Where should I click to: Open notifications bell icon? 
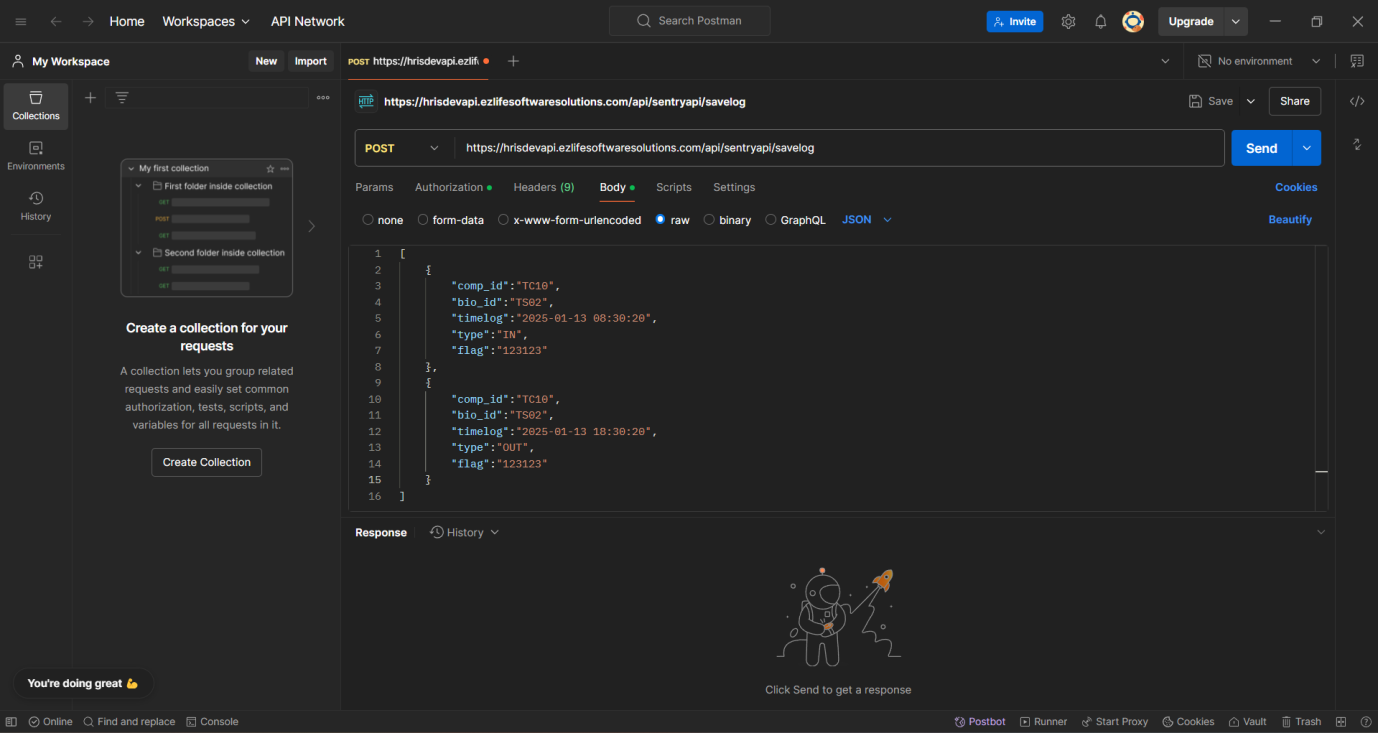click(x=1100, y=21)
